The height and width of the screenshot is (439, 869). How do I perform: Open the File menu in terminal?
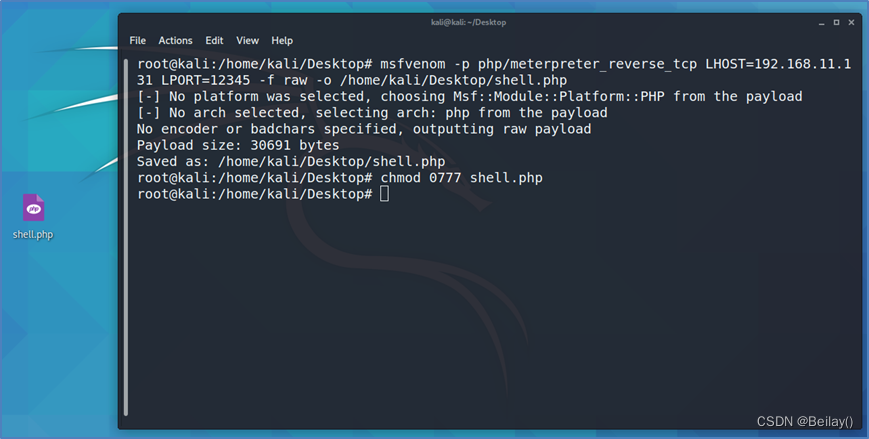[137, 40]
